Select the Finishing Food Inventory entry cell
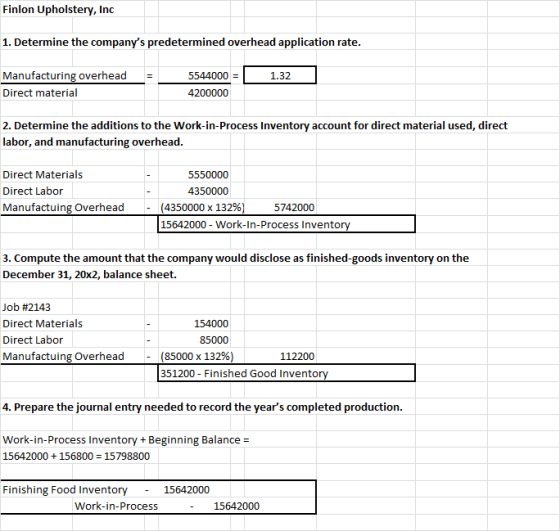The height and width of the screenshot is (531, 560). coord(65,490)
